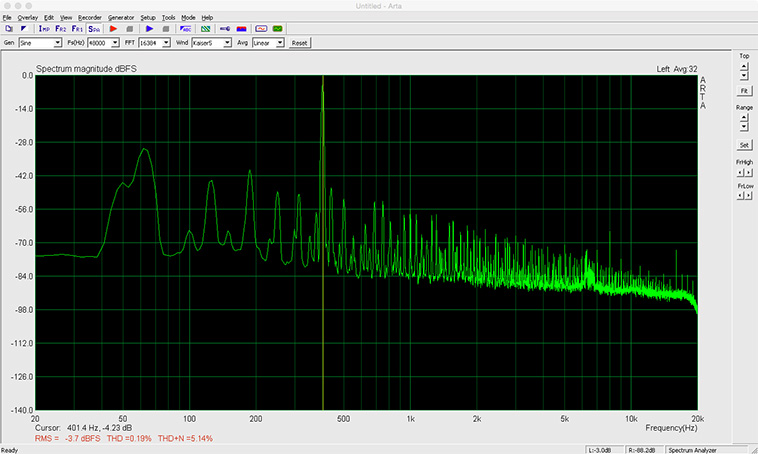
Task: Open the Fs(Hz) sampling rate dropdown
Action: pos(103,43)
